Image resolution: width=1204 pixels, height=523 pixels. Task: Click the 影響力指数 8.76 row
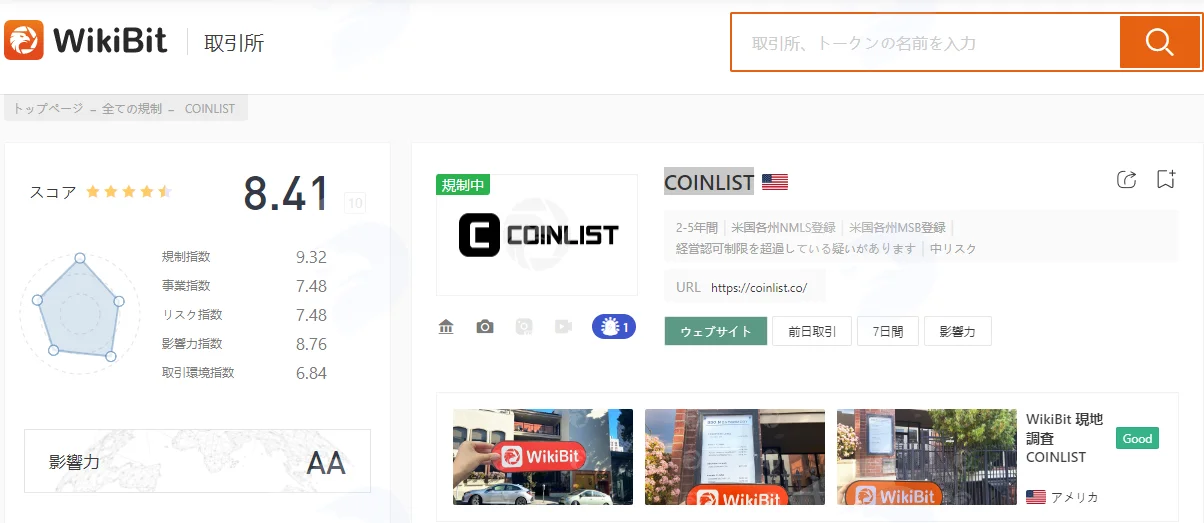[244, 344]
